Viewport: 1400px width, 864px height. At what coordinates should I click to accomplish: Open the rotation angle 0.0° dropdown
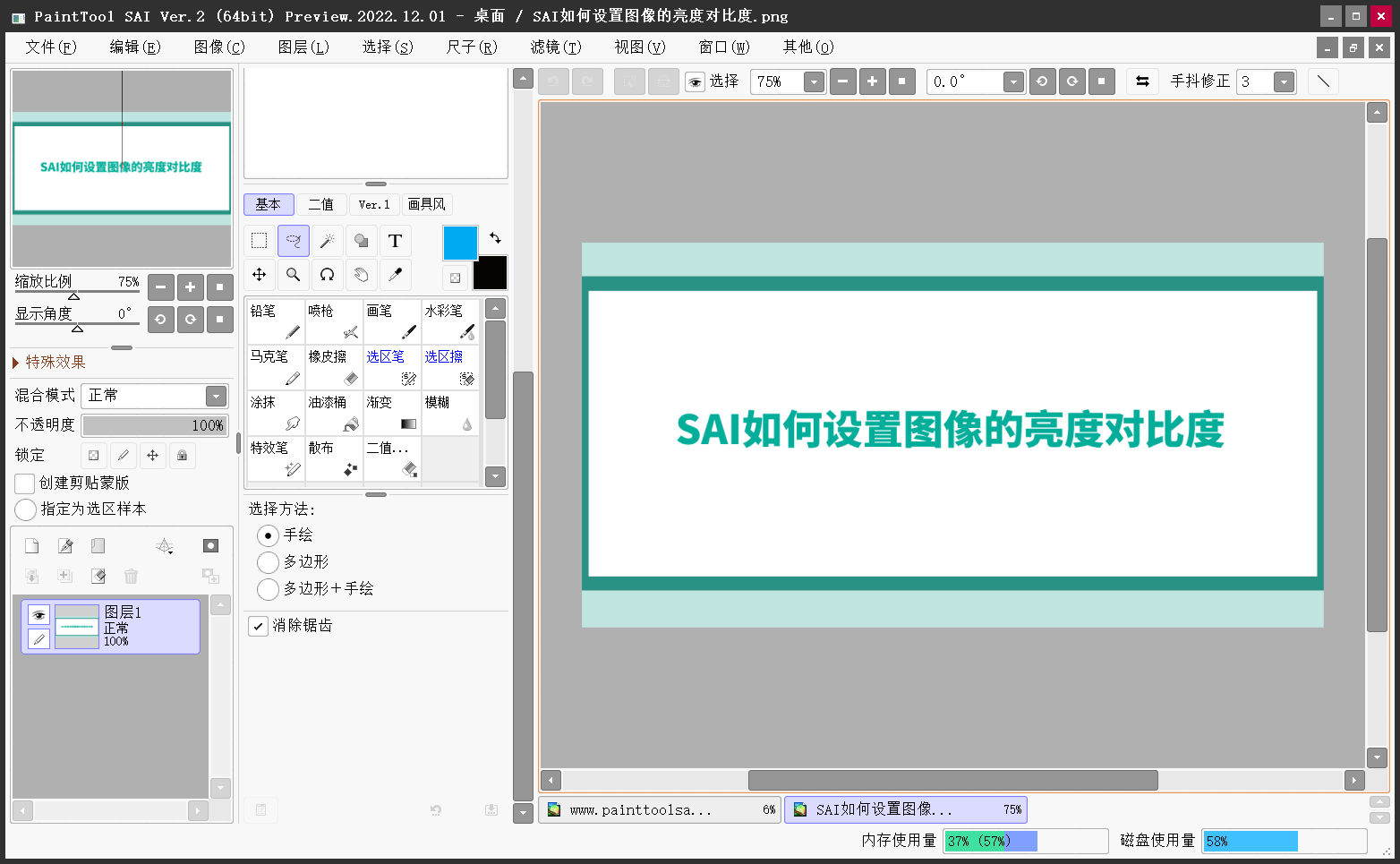click(1013, 82)
